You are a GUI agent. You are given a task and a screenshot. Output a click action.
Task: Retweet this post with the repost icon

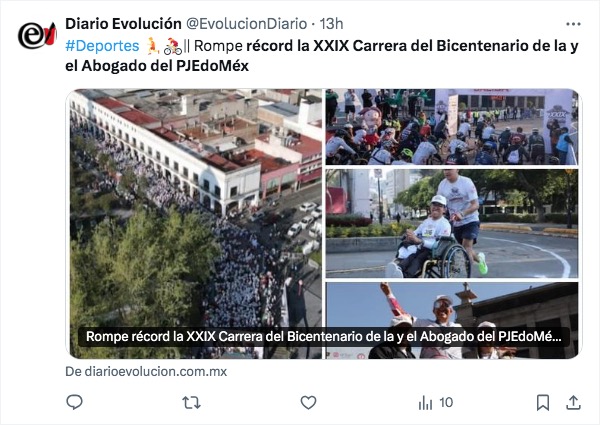pyautogui.click(x=191, y=403)
